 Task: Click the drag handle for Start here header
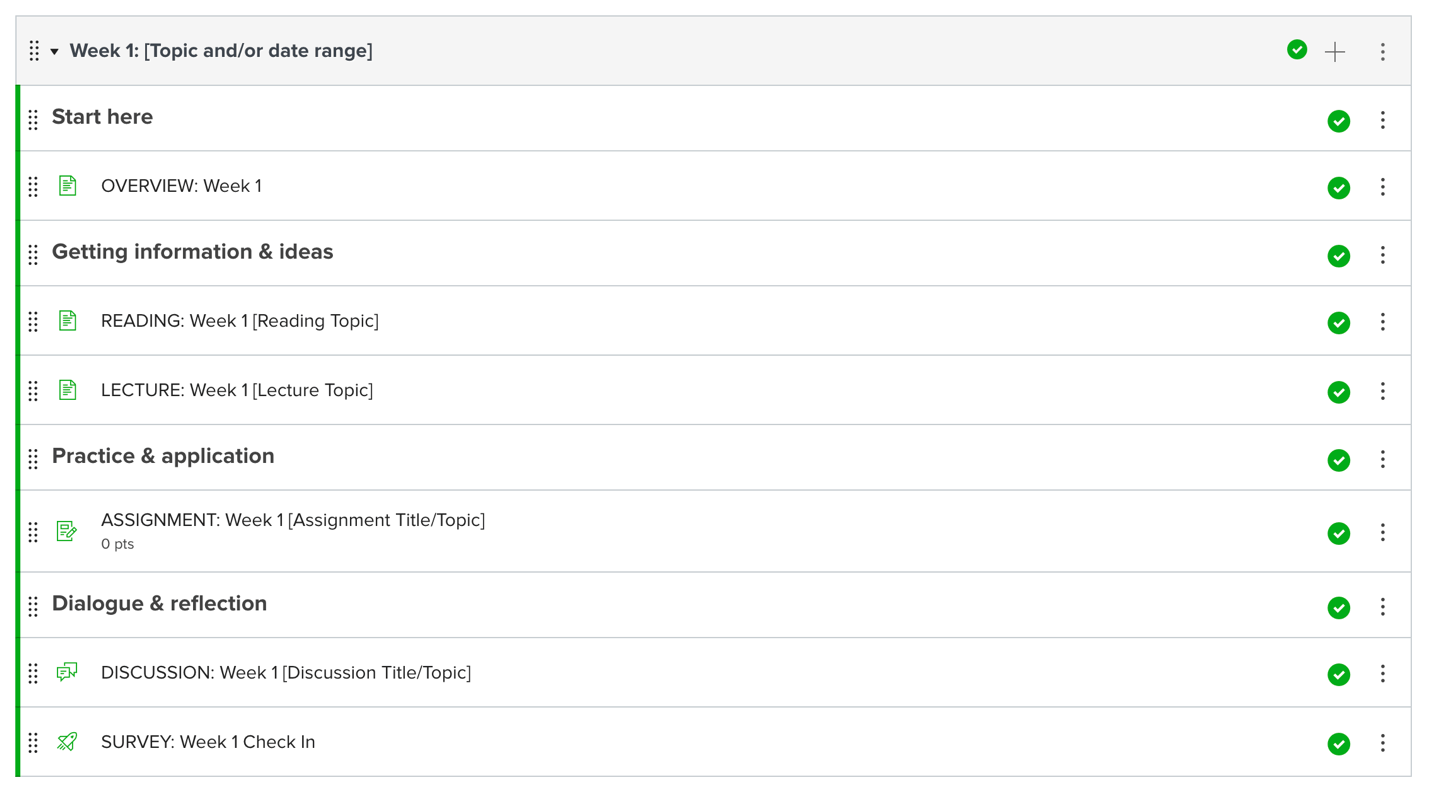[33, 120]
